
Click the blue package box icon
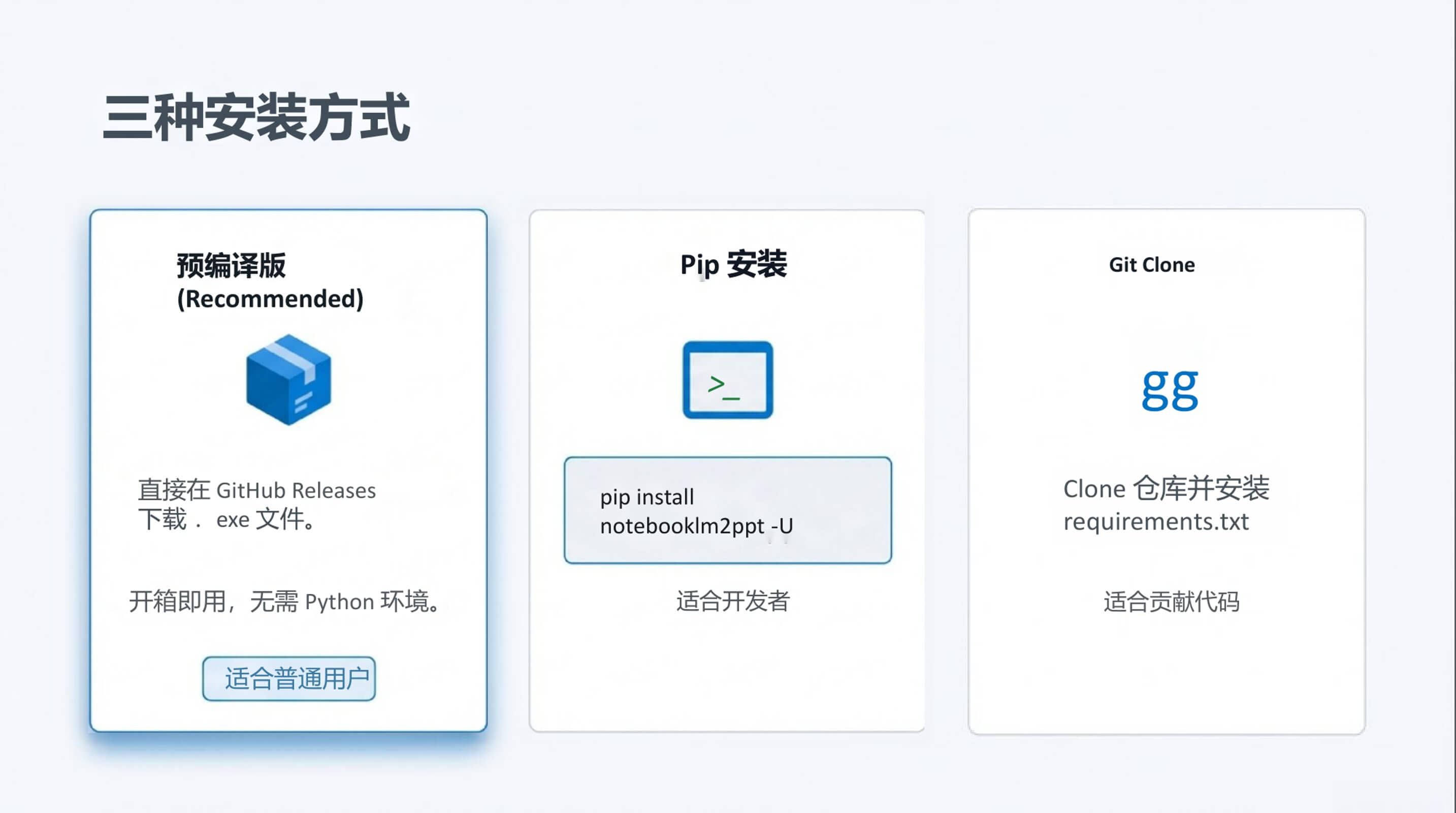pos(288,380)
